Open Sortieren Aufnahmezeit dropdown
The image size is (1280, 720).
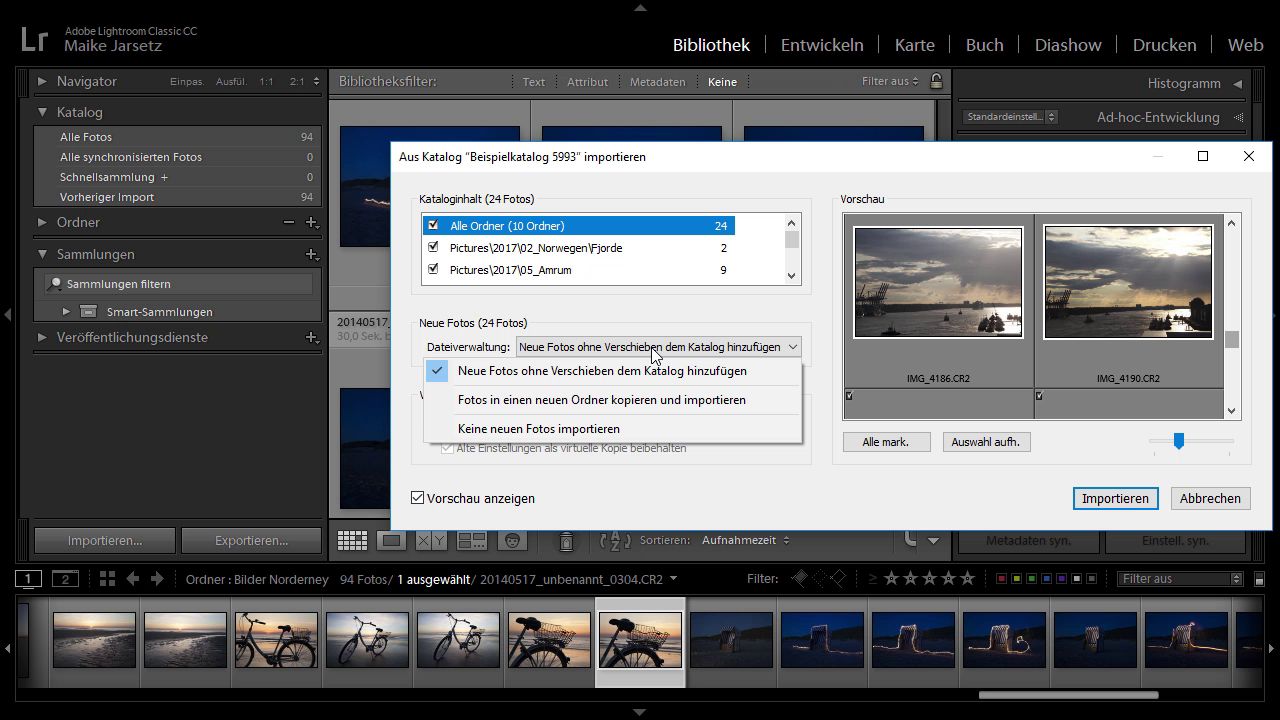pyautogui.click(x=745, y=540)
